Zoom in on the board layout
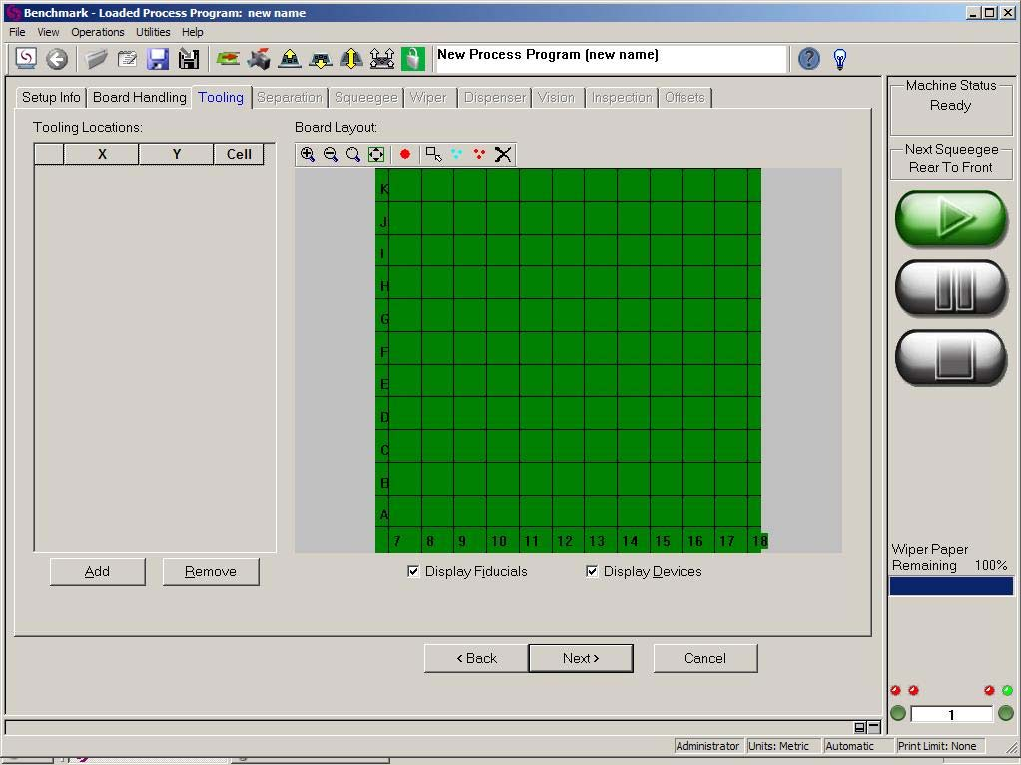 (x=308, y=154)
